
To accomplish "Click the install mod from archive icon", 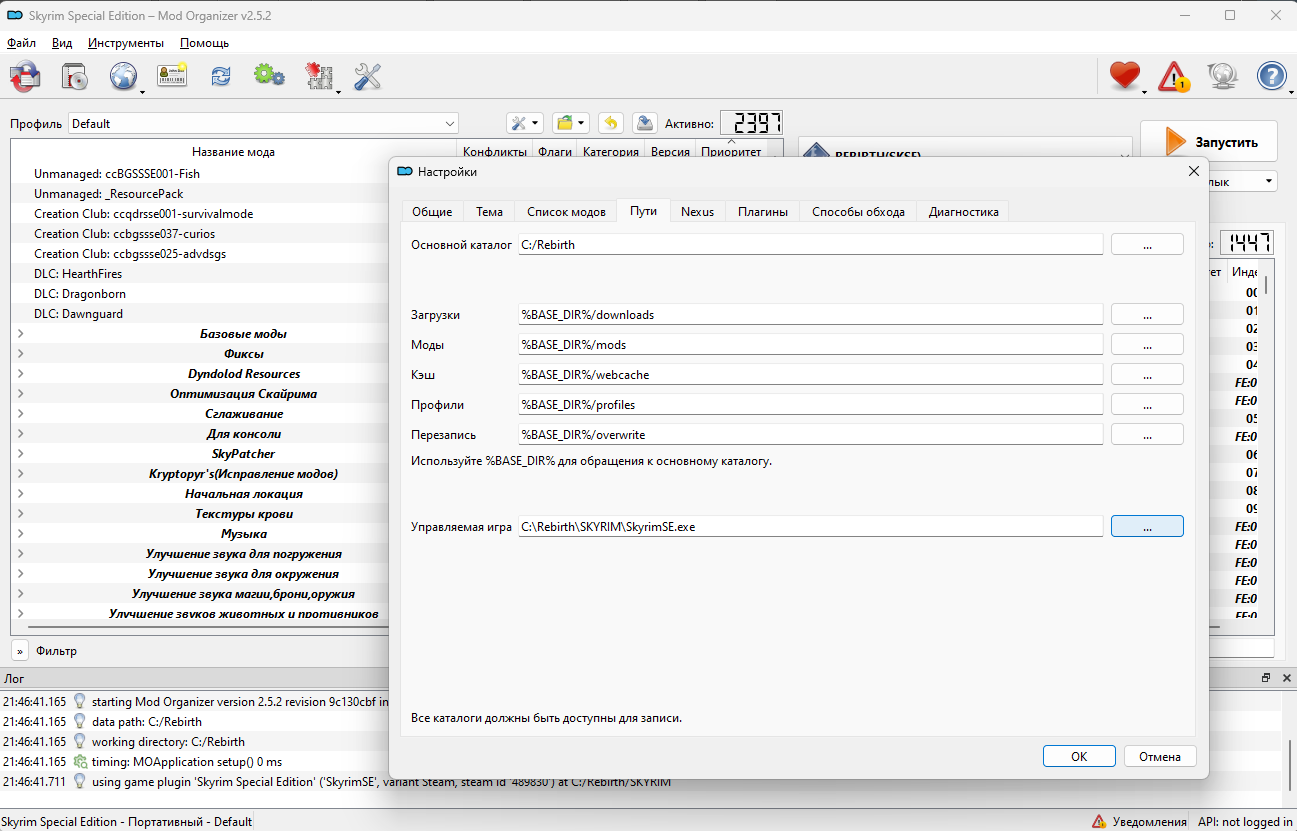I will (x=75, y=76).
